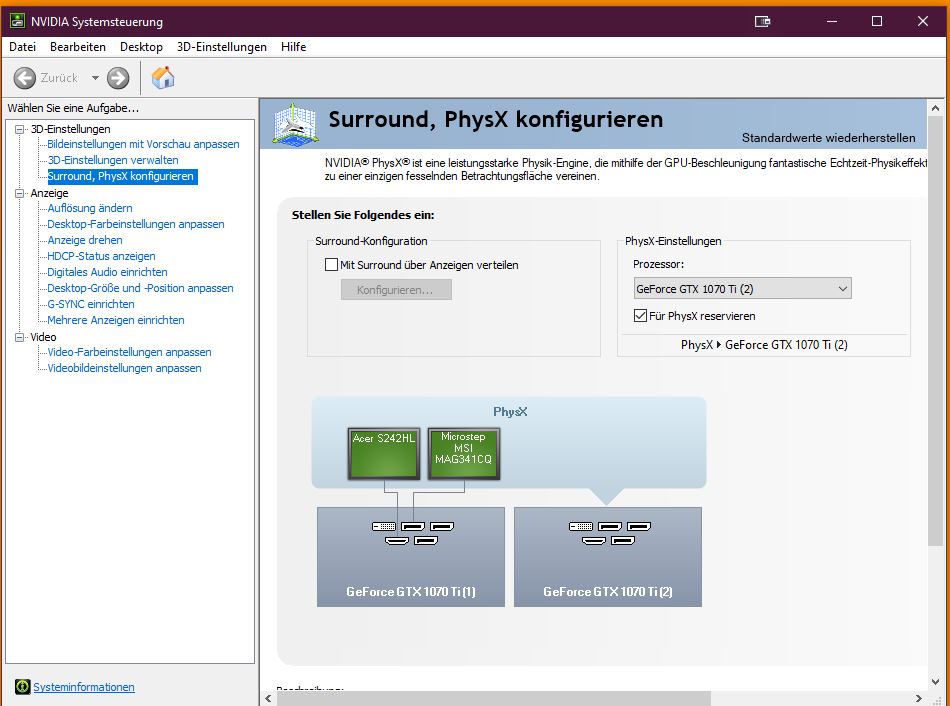Open Digitales Audio einrichten
950x706 pixels.
pyautogui.click(x=107, y=272)
